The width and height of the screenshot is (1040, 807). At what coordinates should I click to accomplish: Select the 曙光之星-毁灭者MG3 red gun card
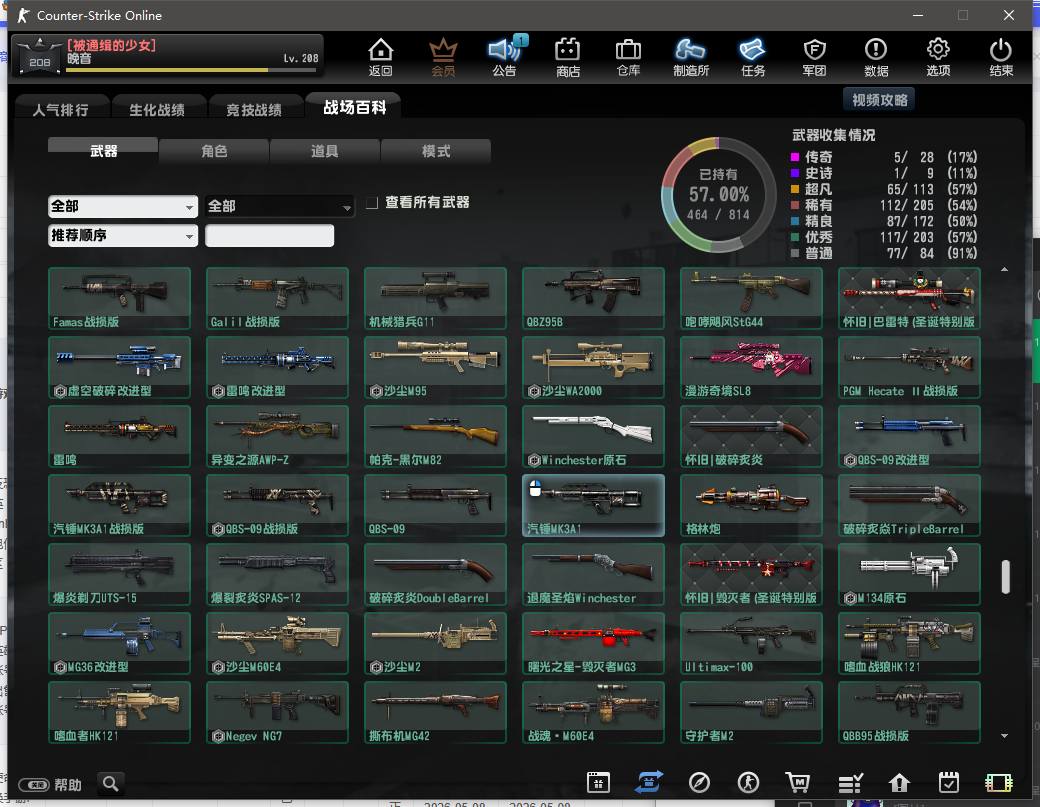(593, 643)
